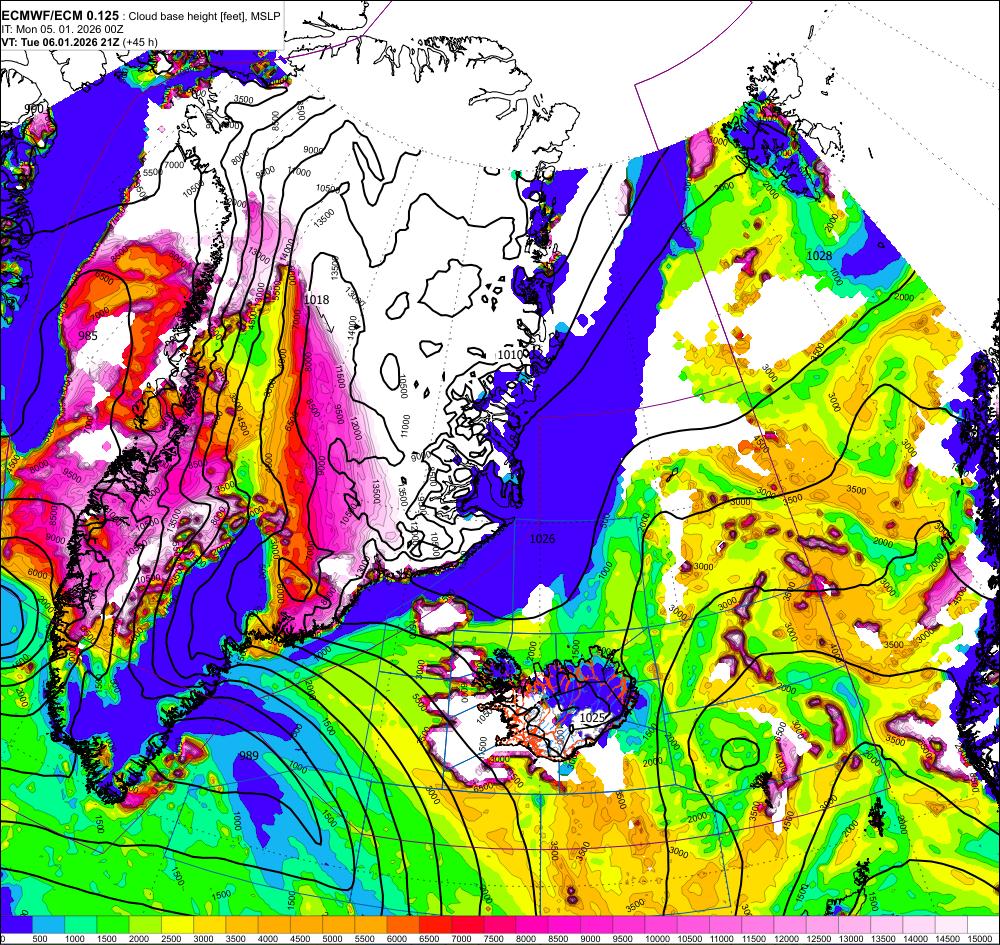Click the red 6500–7000 ft legend swatch
The image size is (1000, 945).
pos(436,924)
